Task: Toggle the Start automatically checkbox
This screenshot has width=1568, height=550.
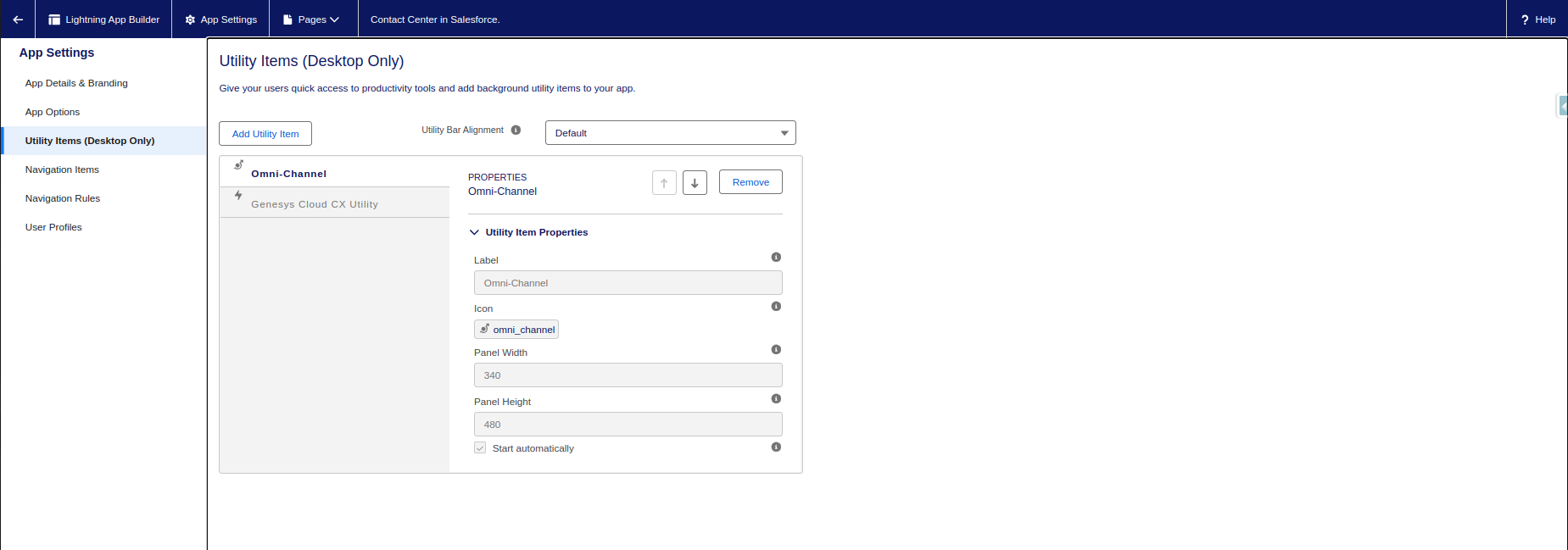Action: pos(480,448)
